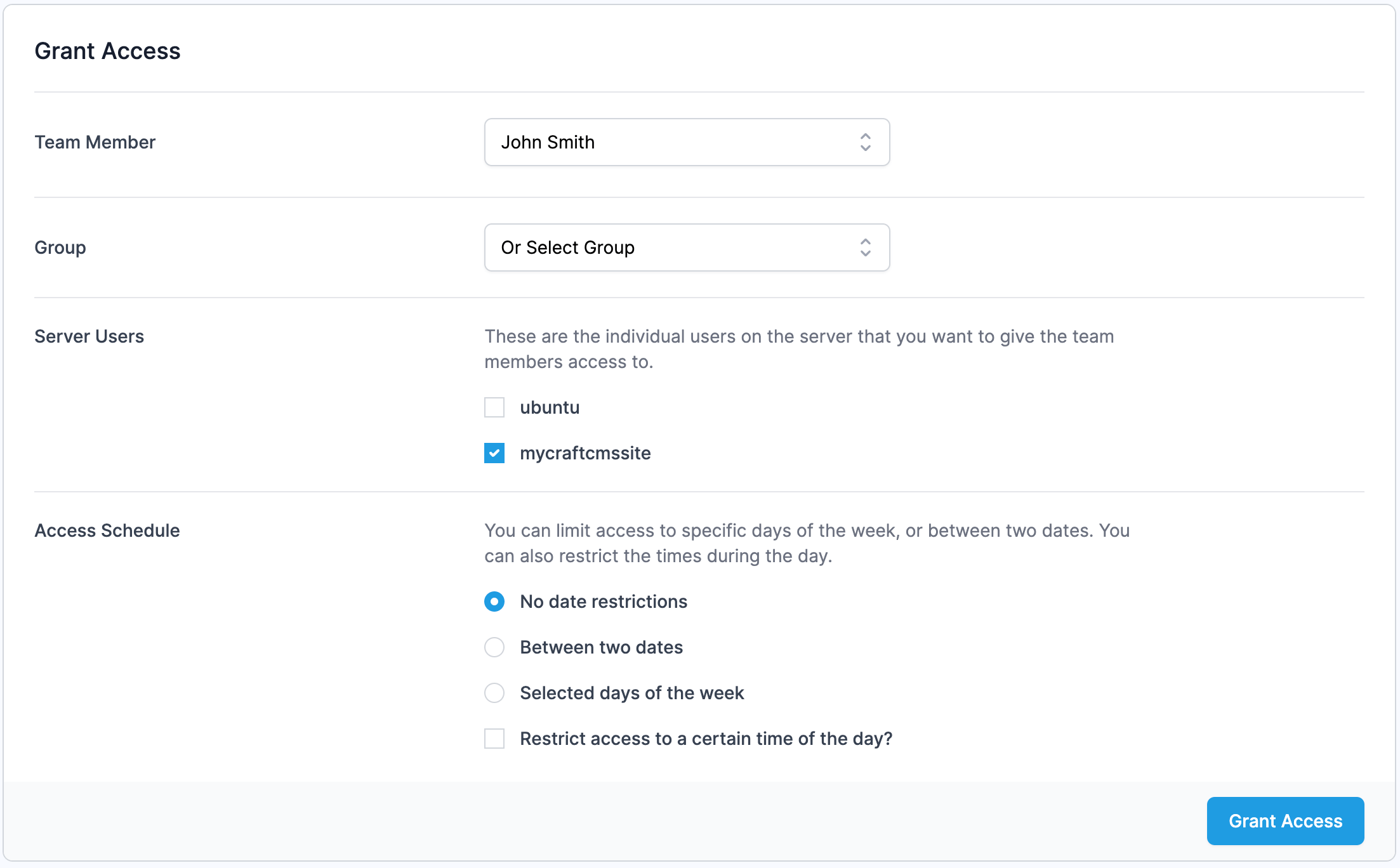1400x868 pixels.
Task: Pick the Selected days of the week option
Action: pos(494,693)
